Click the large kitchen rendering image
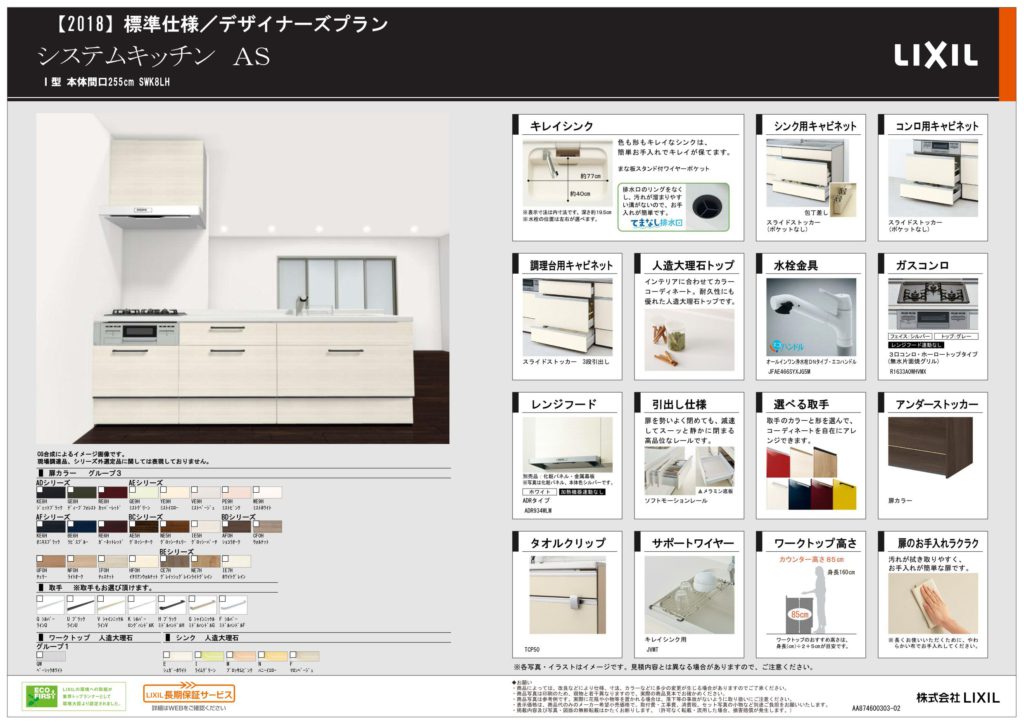 243,278
